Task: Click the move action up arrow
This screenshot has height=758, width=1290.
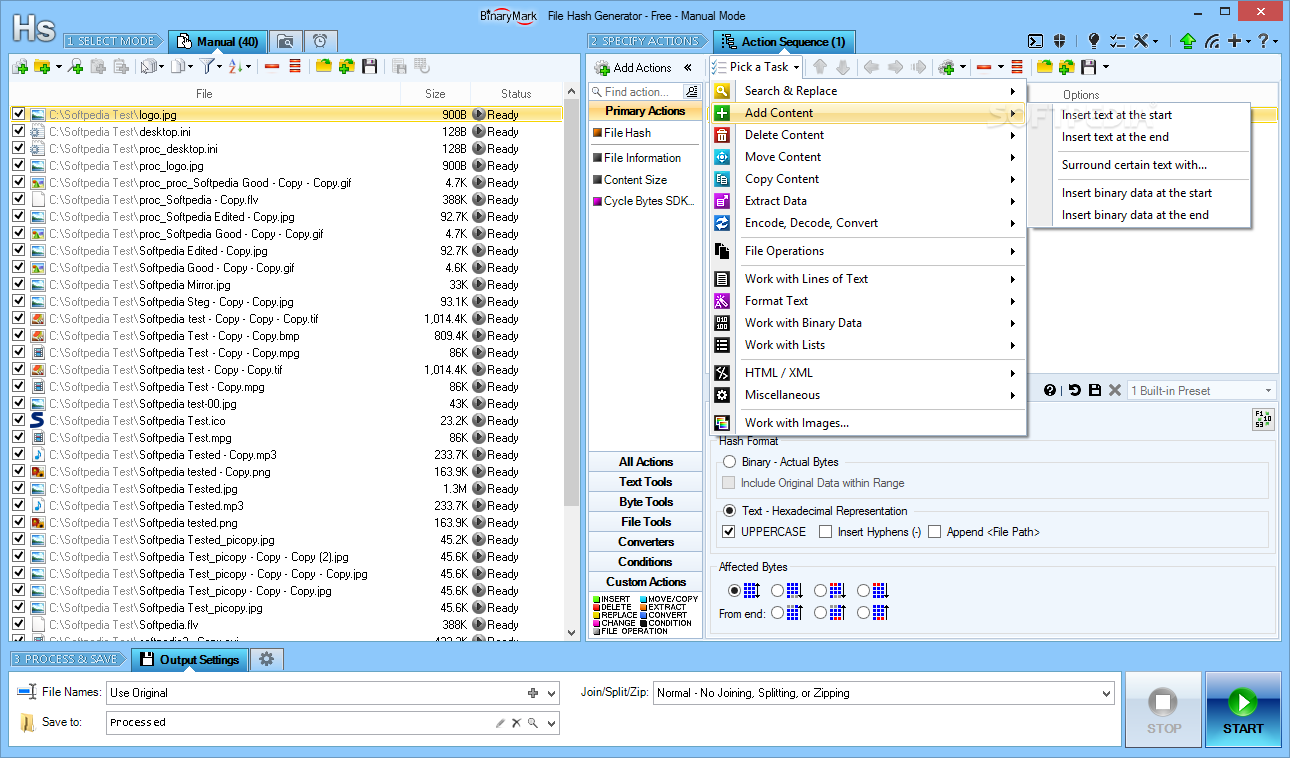Action: [x=820, y=67]
